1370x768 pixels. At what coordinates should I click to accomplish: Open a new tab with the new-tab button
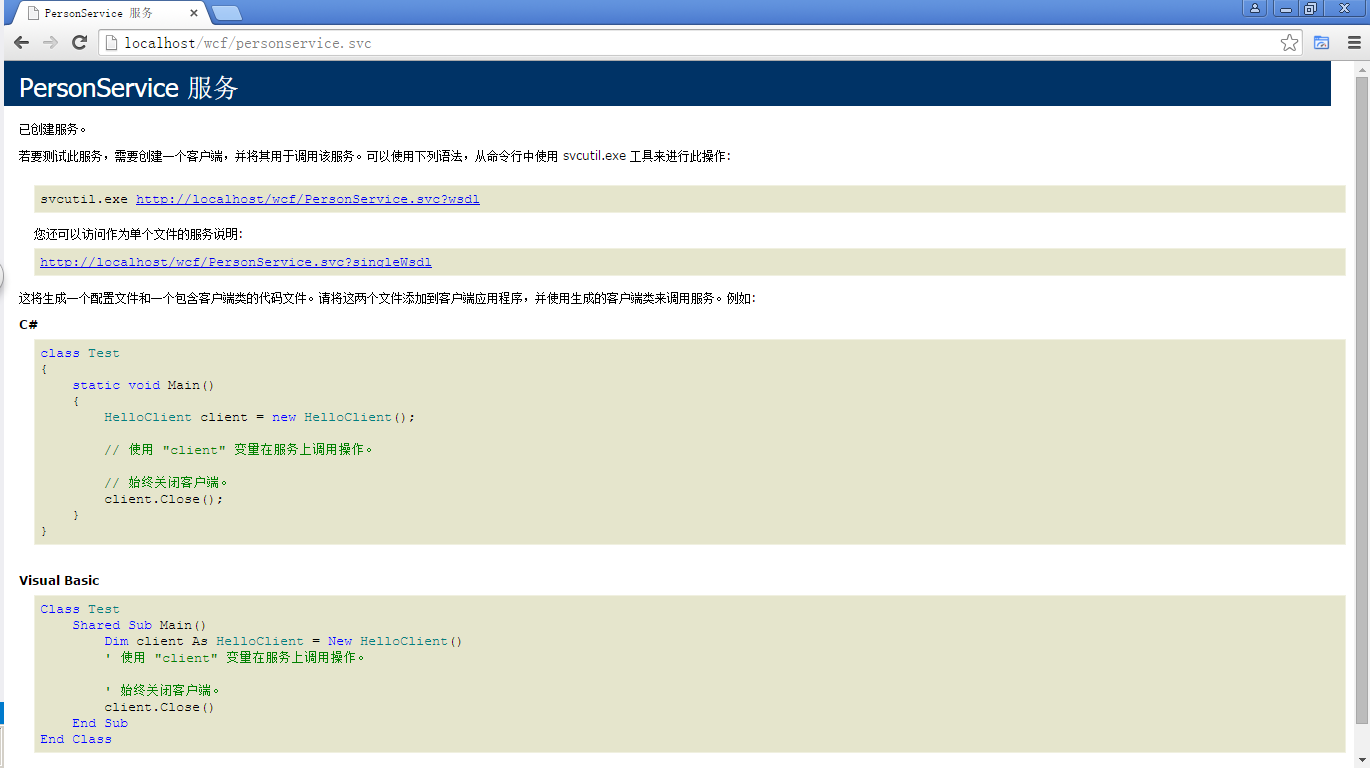(x=227, y=13)
